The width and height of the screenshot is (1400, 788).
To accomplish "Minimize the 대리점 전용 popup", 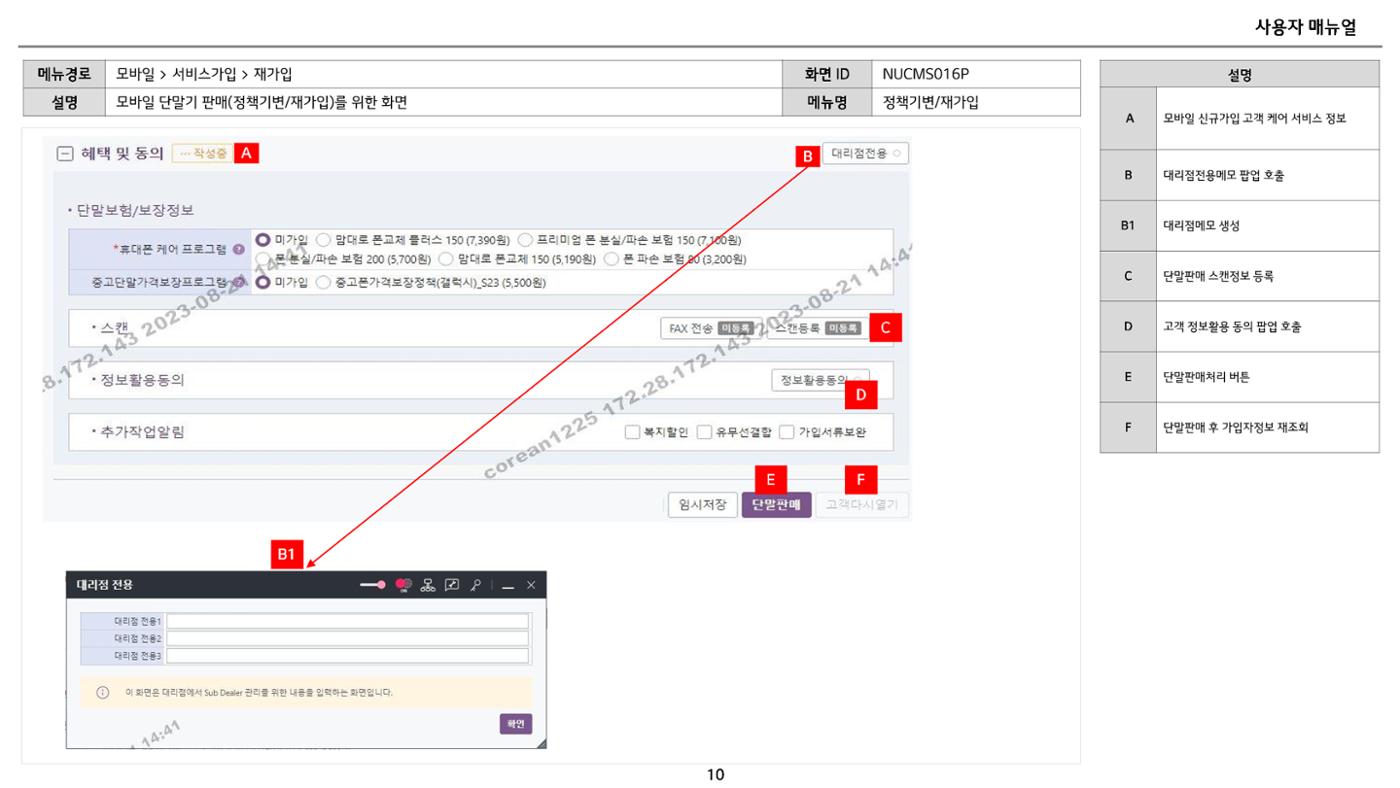I will point(508,586).
